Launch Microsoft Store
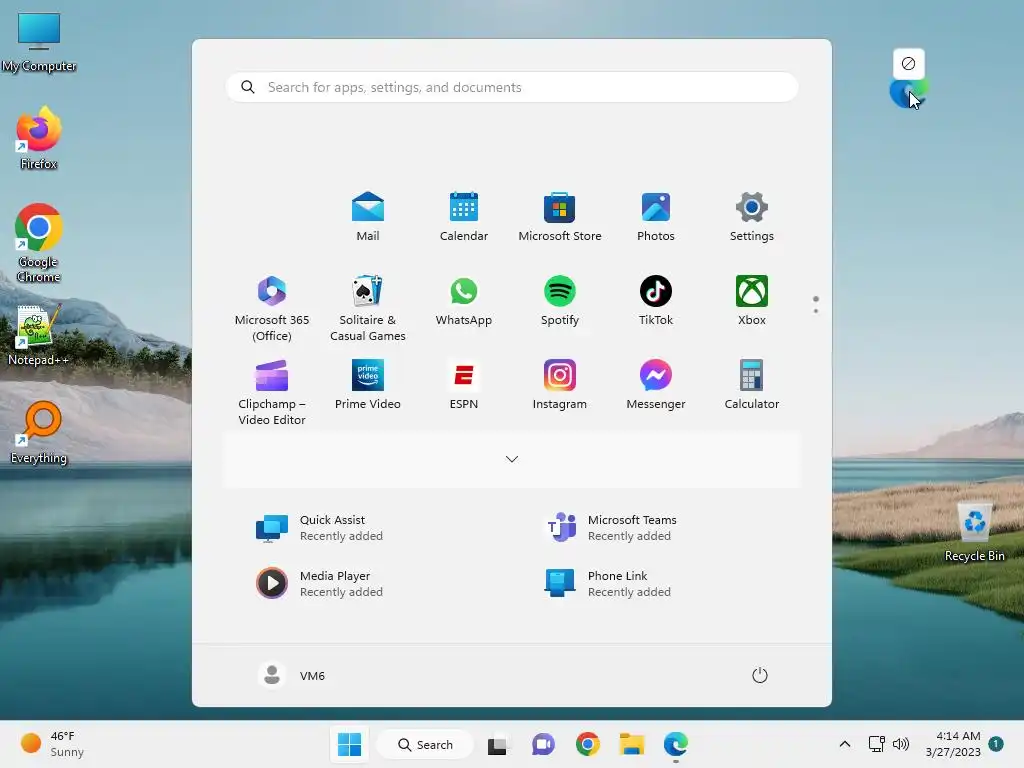The width and height of the screenshot is (1024, 768). (560, 217)
